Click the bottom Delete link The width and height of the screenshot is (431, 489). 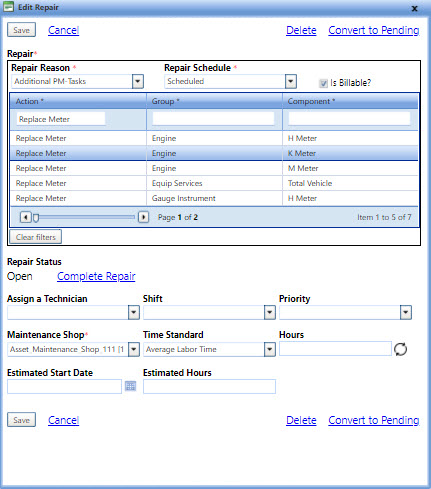tap(301, 420)
